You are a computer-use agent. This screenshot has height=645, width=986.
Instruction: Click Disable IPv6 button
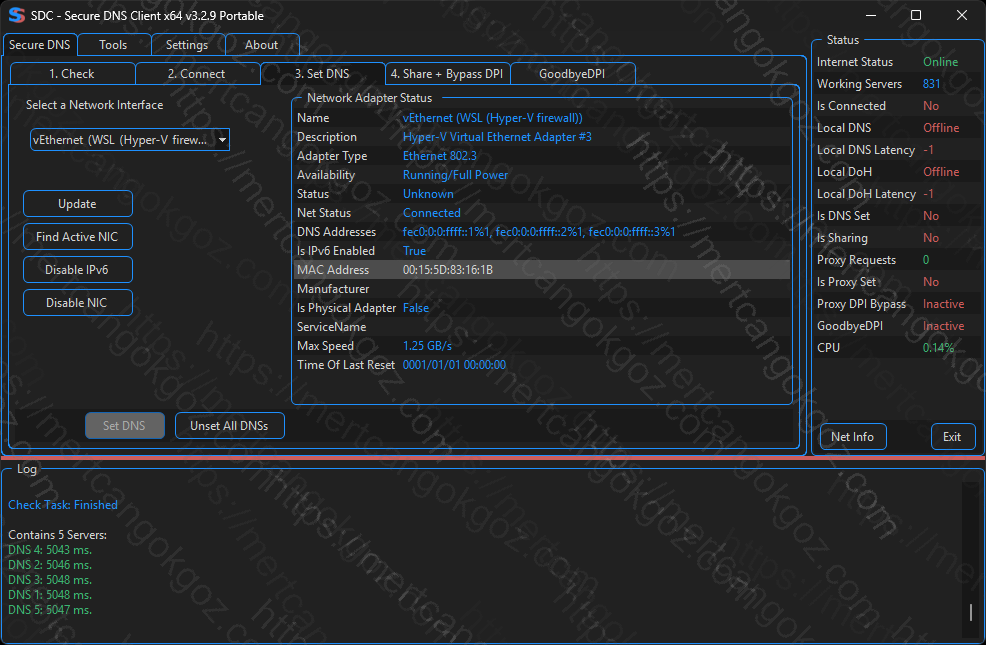tap(77, 270)
